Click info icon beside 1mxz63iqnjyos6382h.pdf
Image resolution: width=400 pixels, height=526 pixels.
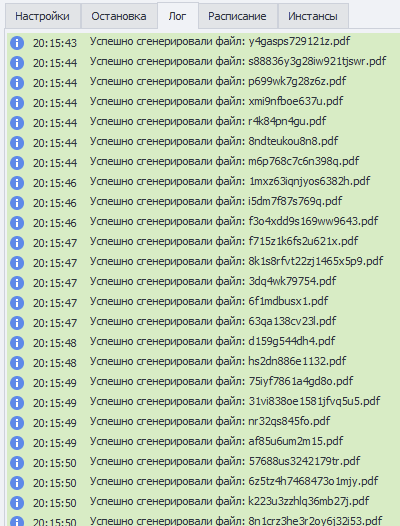(x=17, y=183)
